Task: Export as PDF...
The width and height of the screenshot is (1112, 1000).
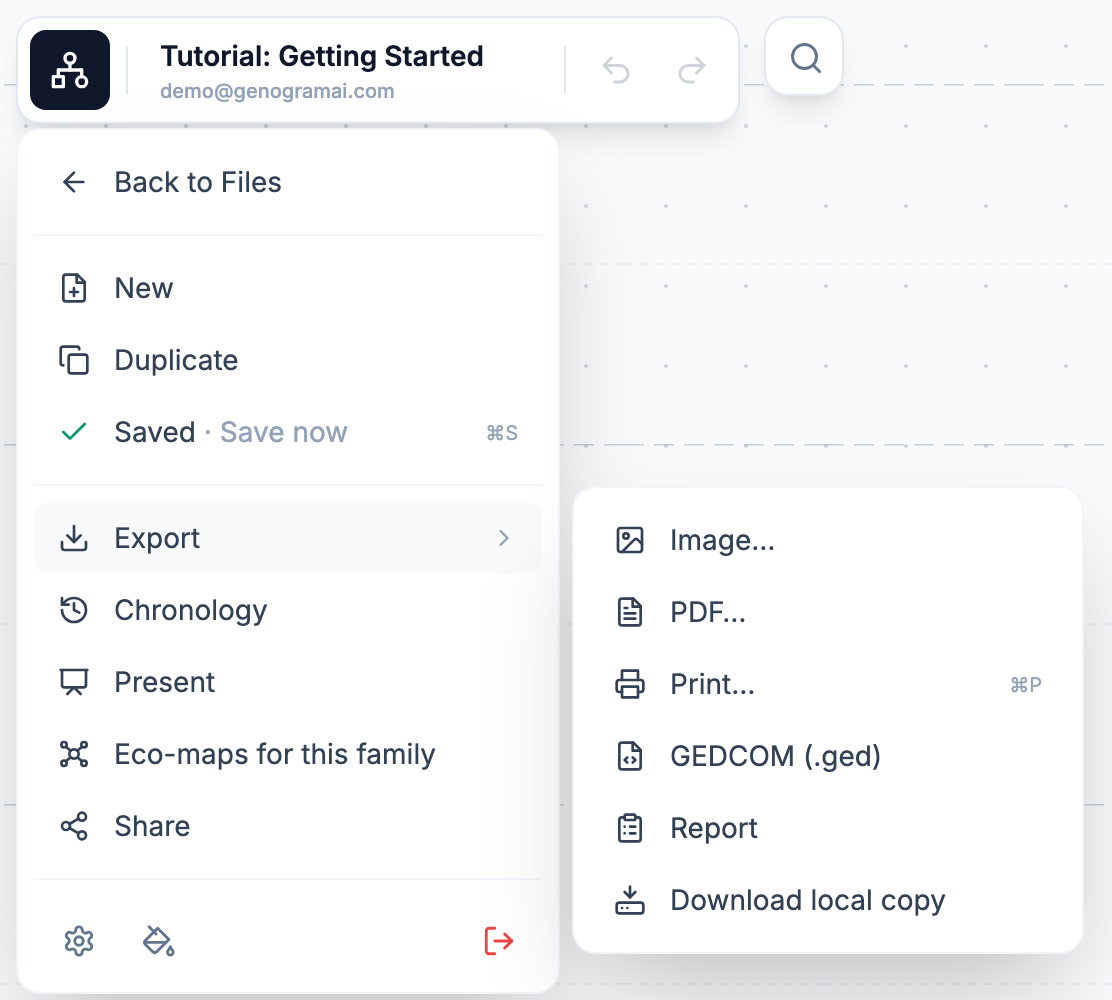Action: (x=827, y=612)
